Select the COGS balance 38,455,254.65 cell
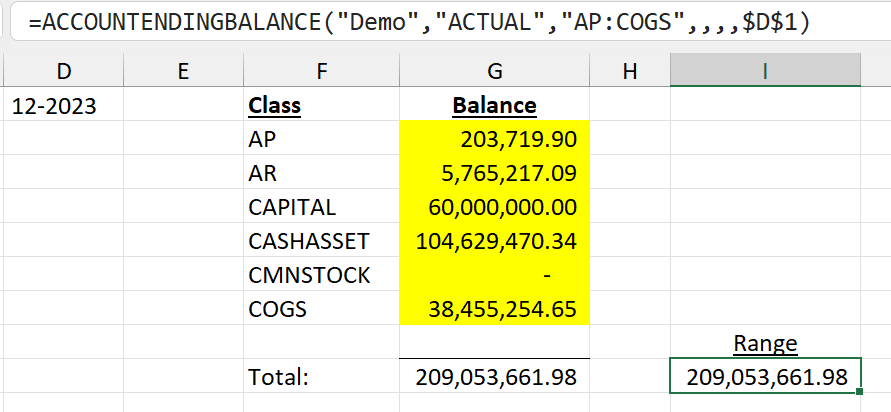This screenshot has width=891, height=412. [494, 309]
